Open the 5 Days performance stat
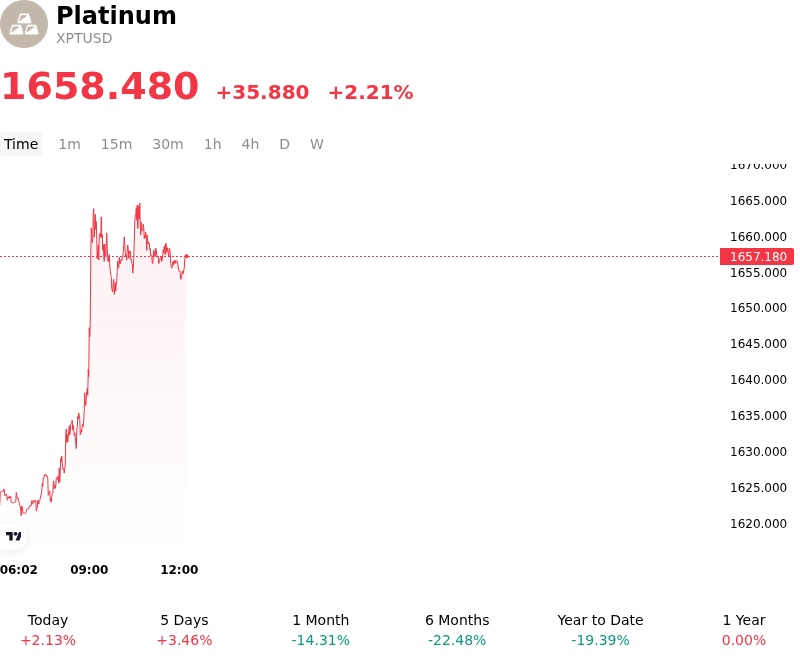 (x=184, y=630)
